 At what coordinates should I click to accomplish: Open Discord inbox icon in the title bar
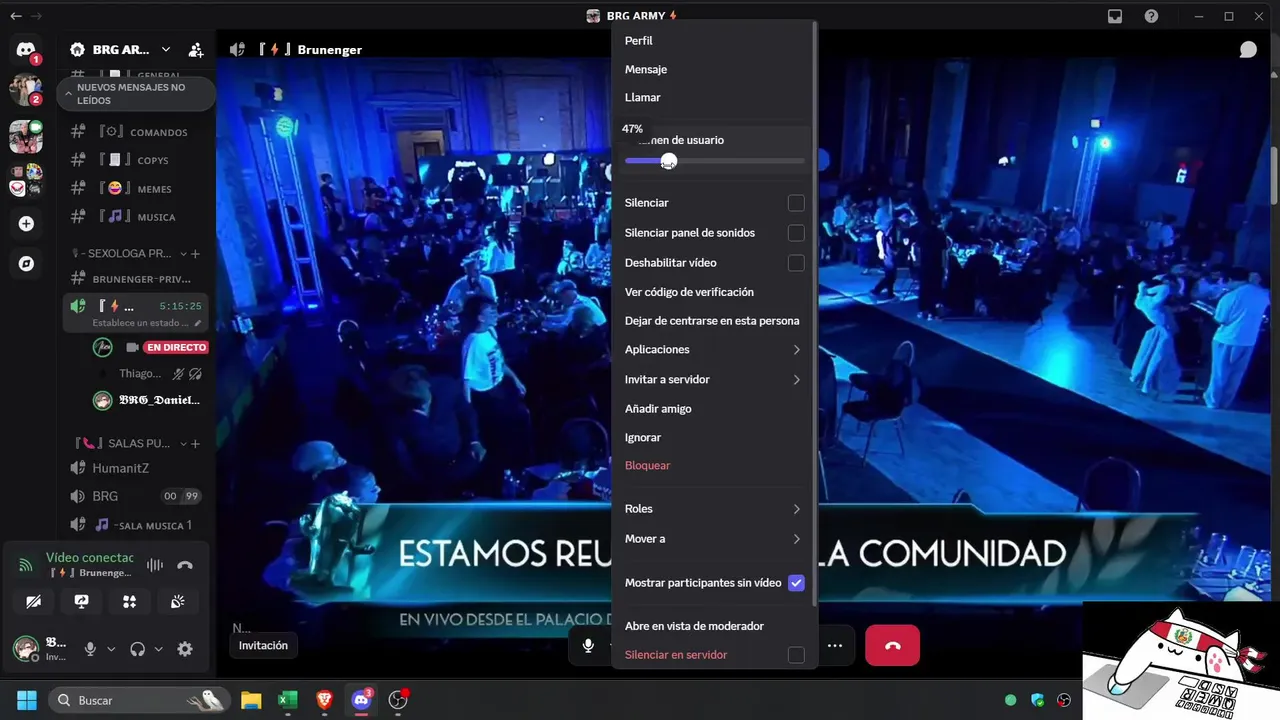(1115, 16)
